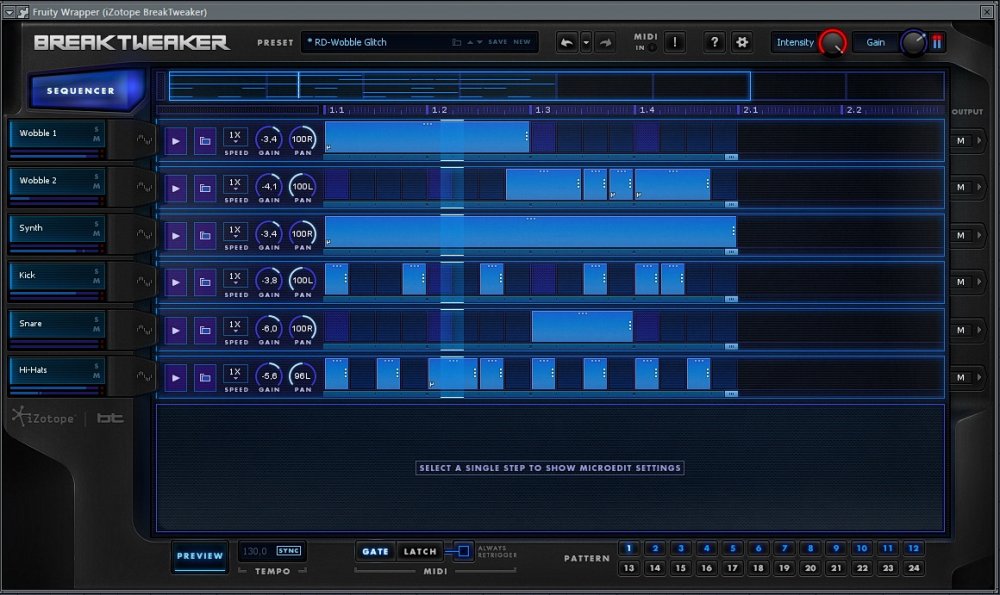Viewport: 1000px width, 595px height.
Task: Select pattern 5
Action: (732, 548)
